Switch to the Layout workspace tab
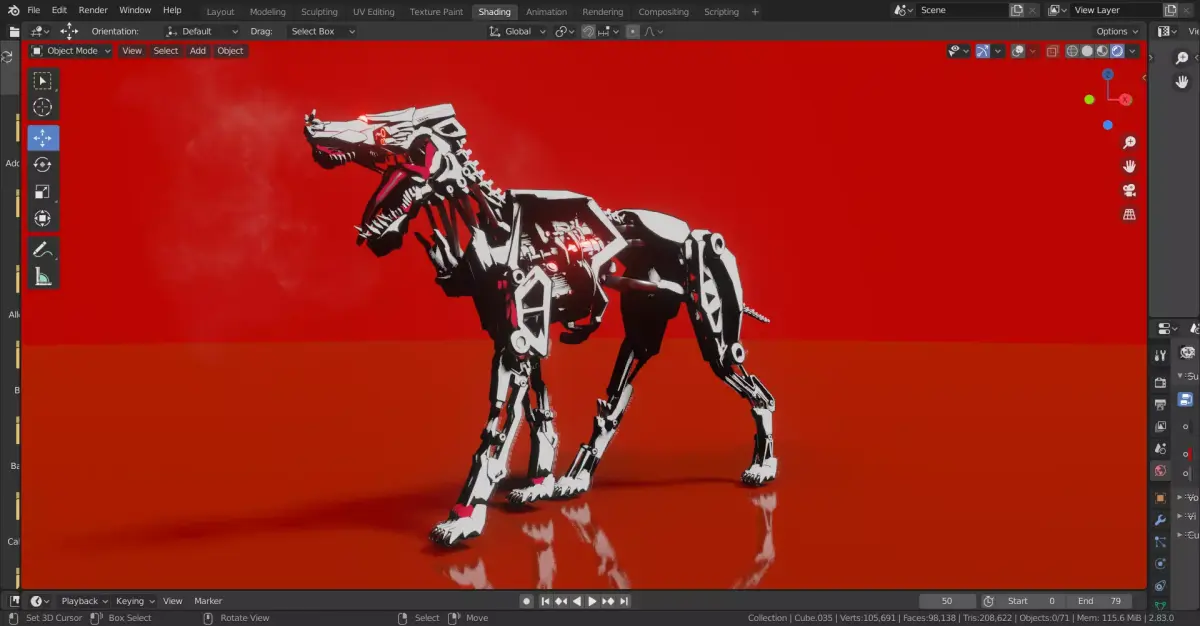The width and height of the screenshot is (1200, 626). [x=220, y=12]
